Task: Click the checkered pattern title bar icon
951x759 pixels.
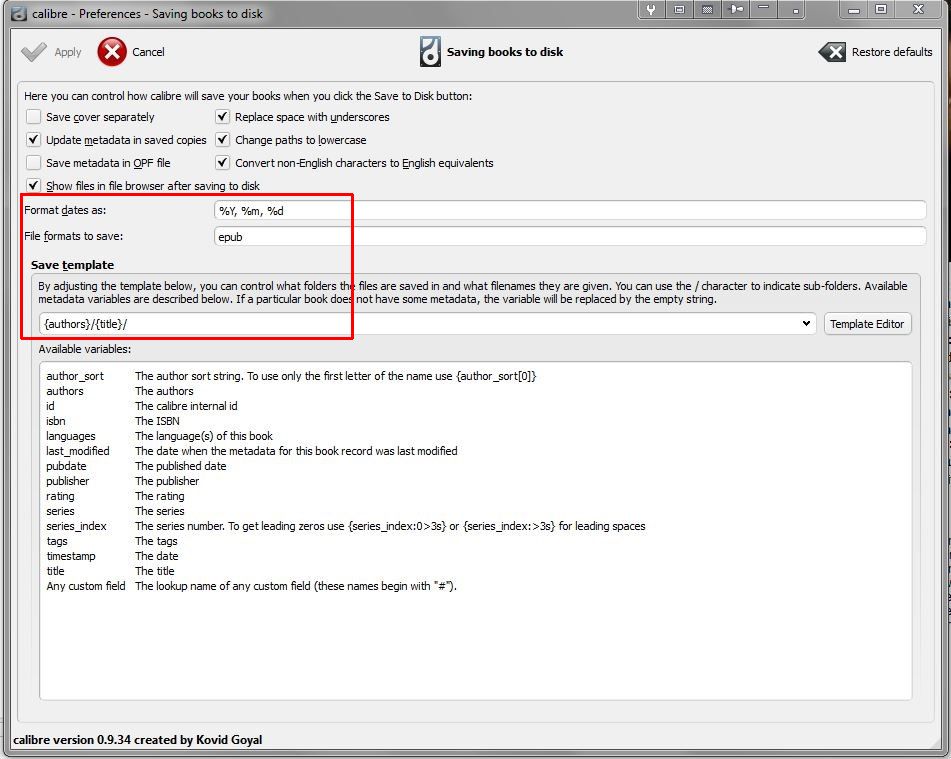Action: pos(707,9)
